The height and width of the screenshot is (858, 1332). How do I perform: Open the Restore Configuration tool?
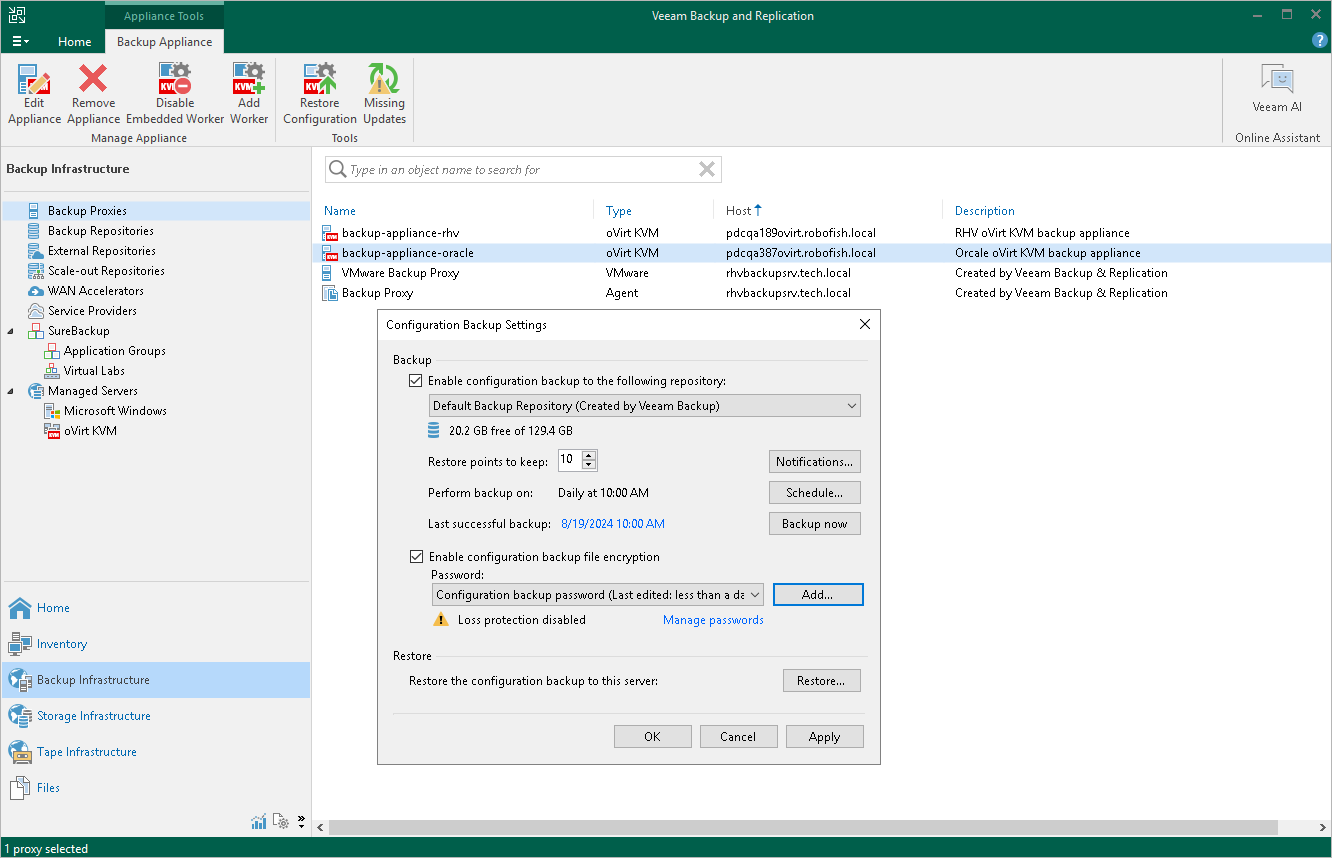[320, 94]
